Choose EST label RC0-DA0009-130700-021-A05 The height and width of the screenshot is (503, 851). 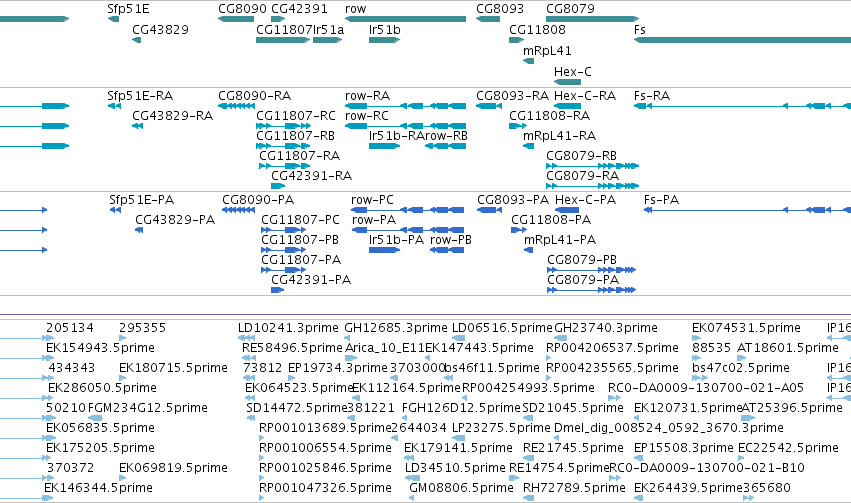tap(706, 388)
